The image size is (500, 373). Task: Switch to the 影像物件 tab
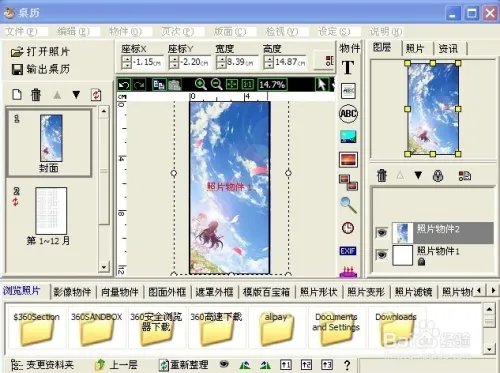(x=72, y=292)
